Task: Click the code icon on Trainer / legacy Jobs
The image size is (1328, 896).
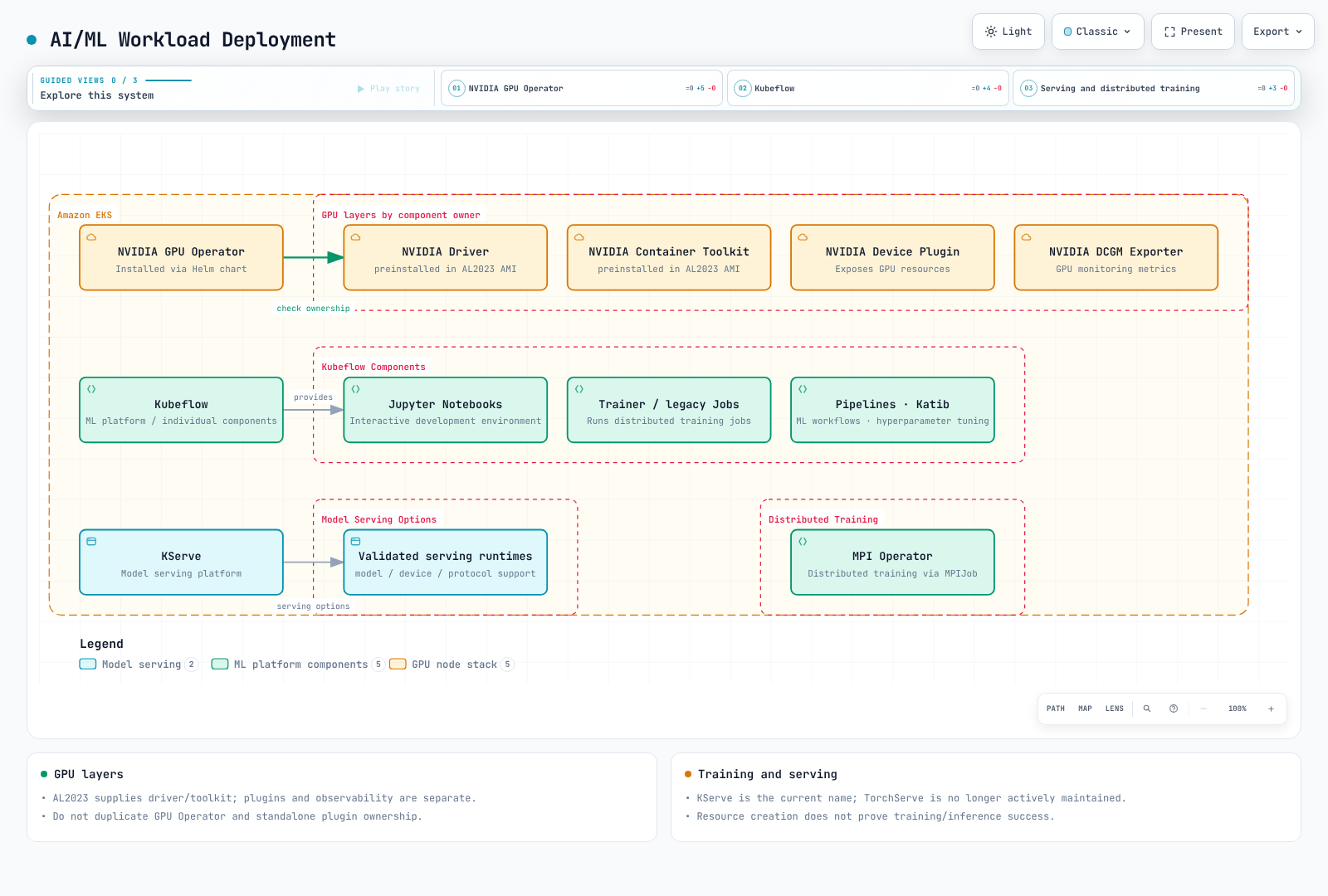Action: click(x=579, y=389)
